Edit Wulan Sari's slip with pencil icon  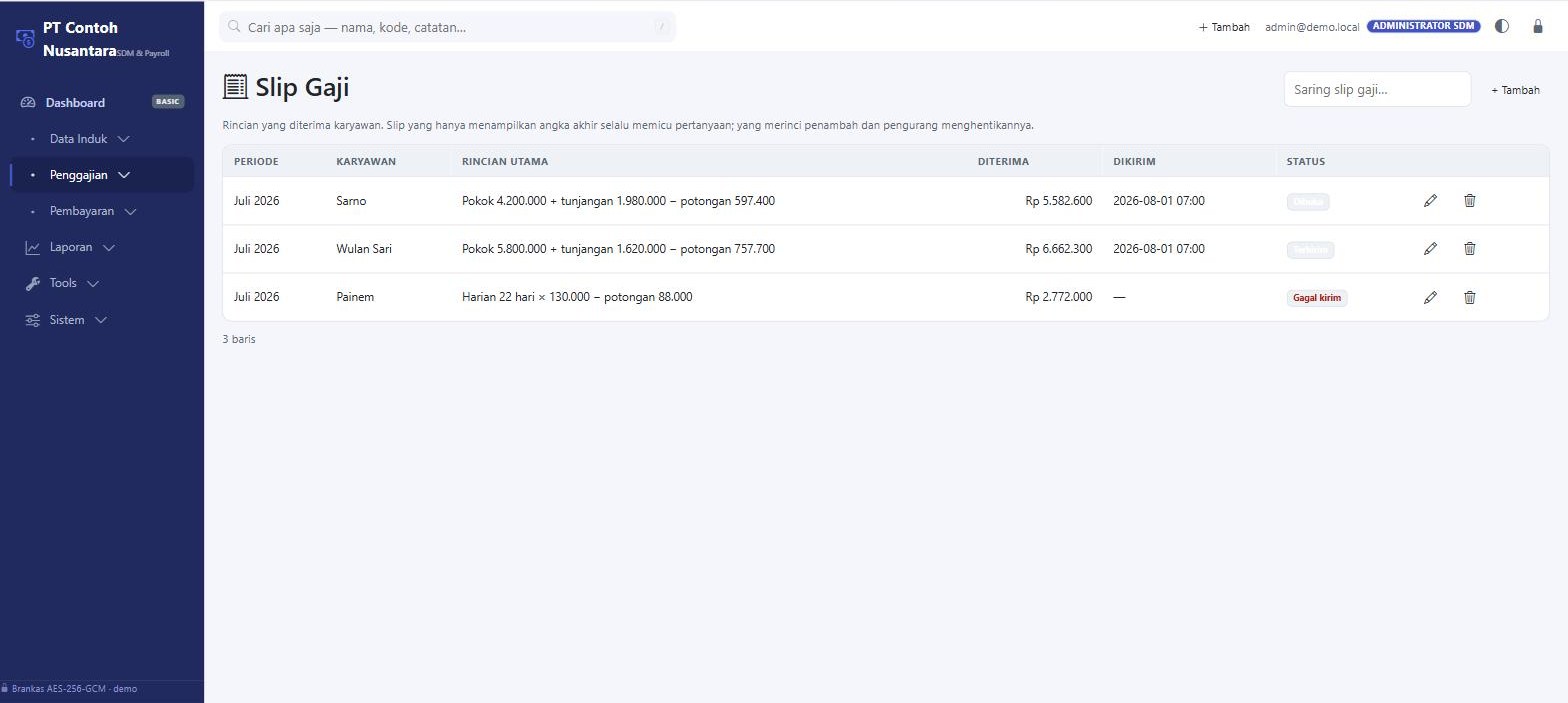pyautogui.click(x=1430, y=249)
